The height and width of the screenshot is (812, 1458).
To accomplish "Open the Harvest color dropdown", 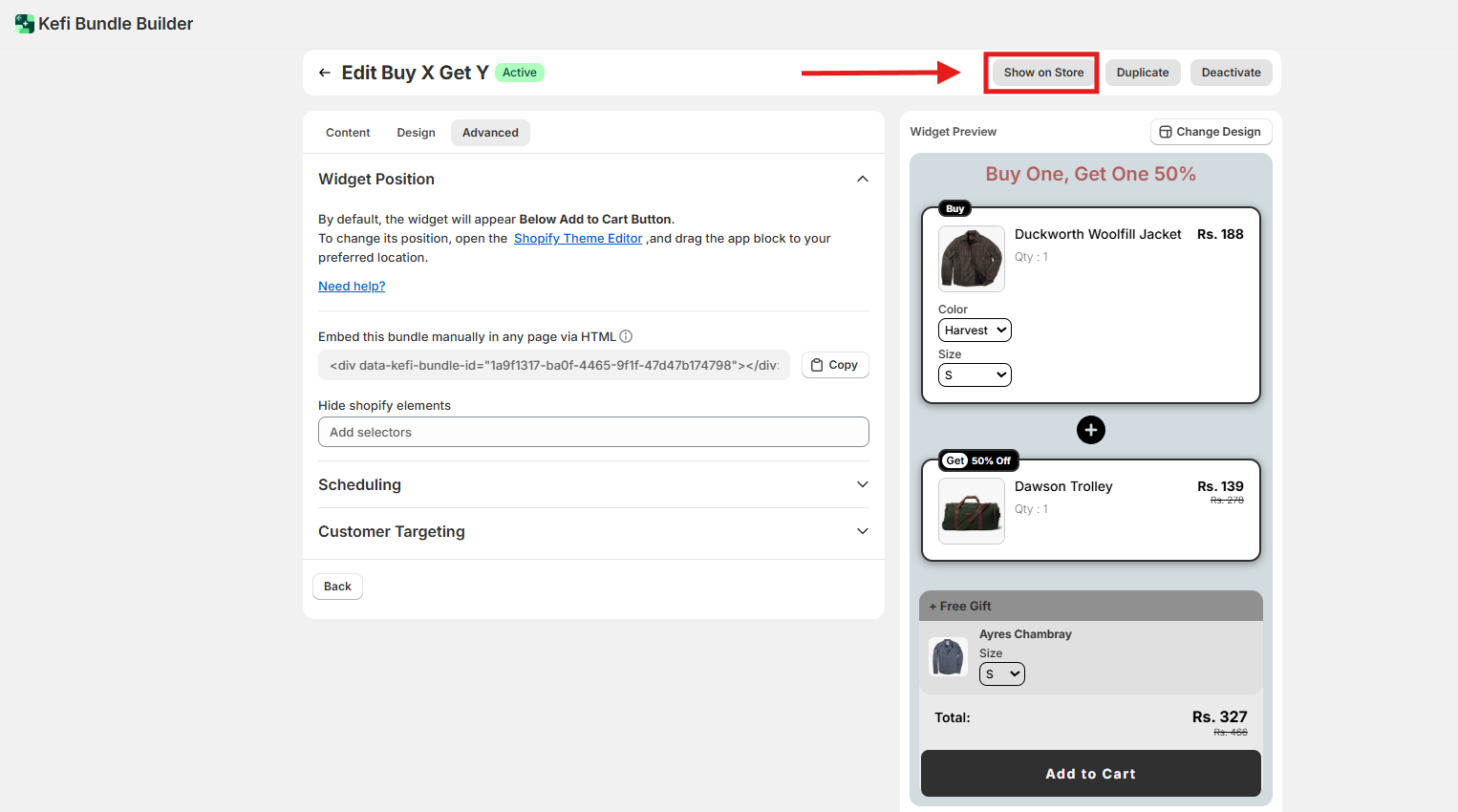I will (975, 331).
